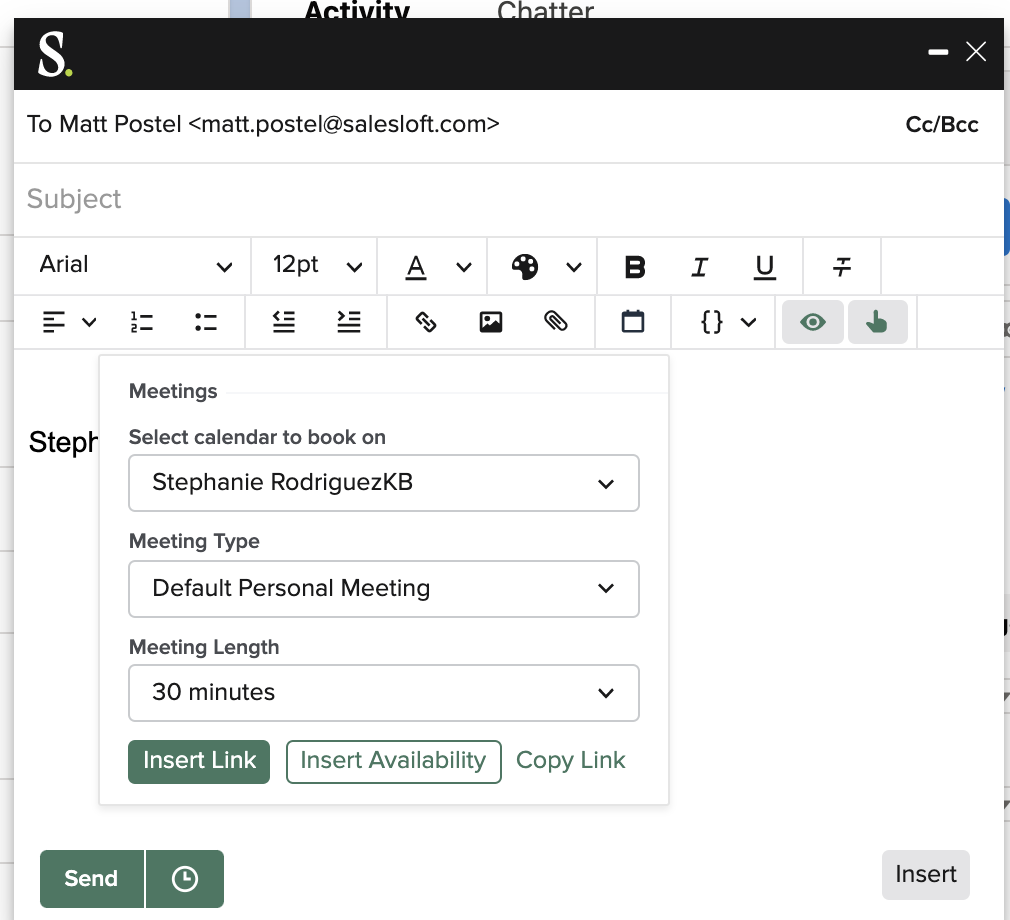
Task: Toggle bold formatting
Action: pos(634,267)
